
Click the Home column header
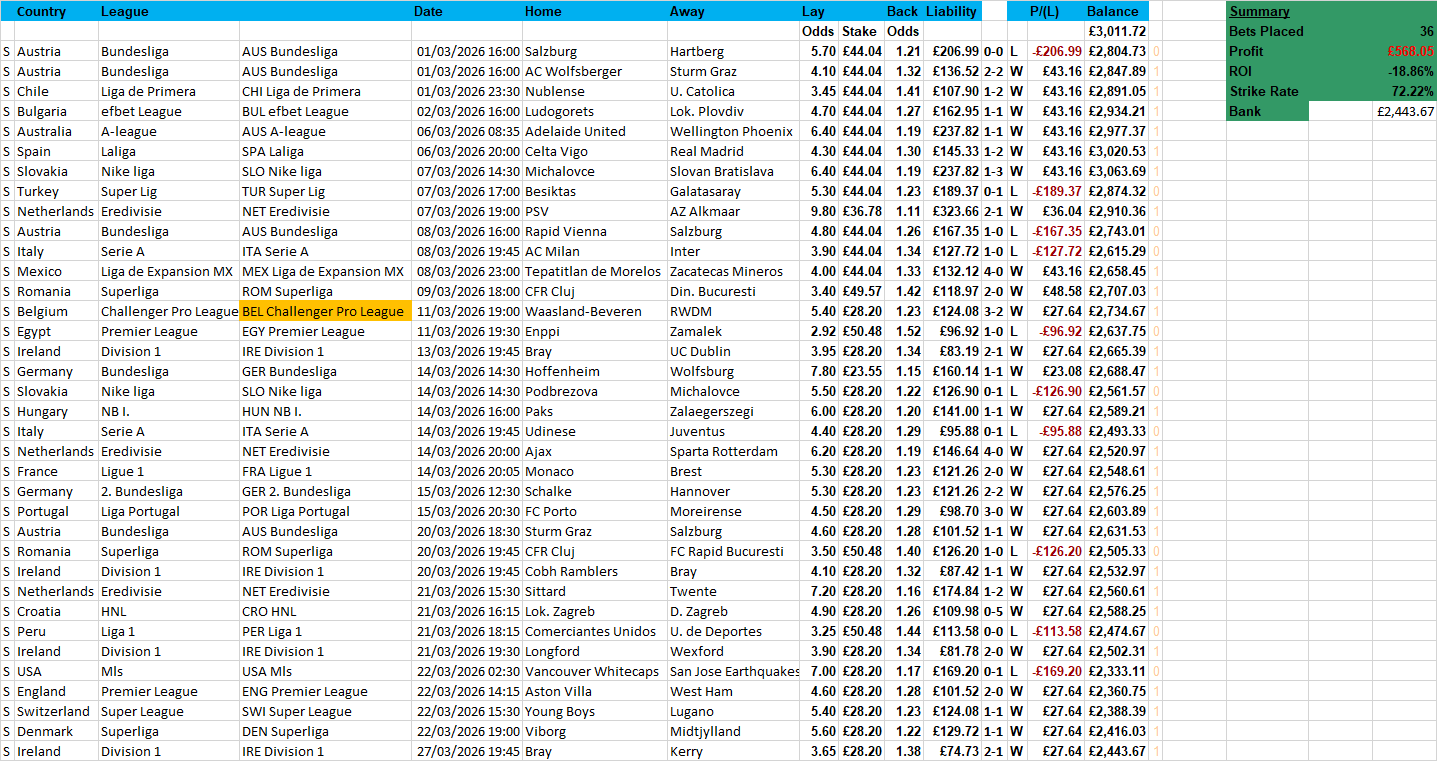pos(543,11)
